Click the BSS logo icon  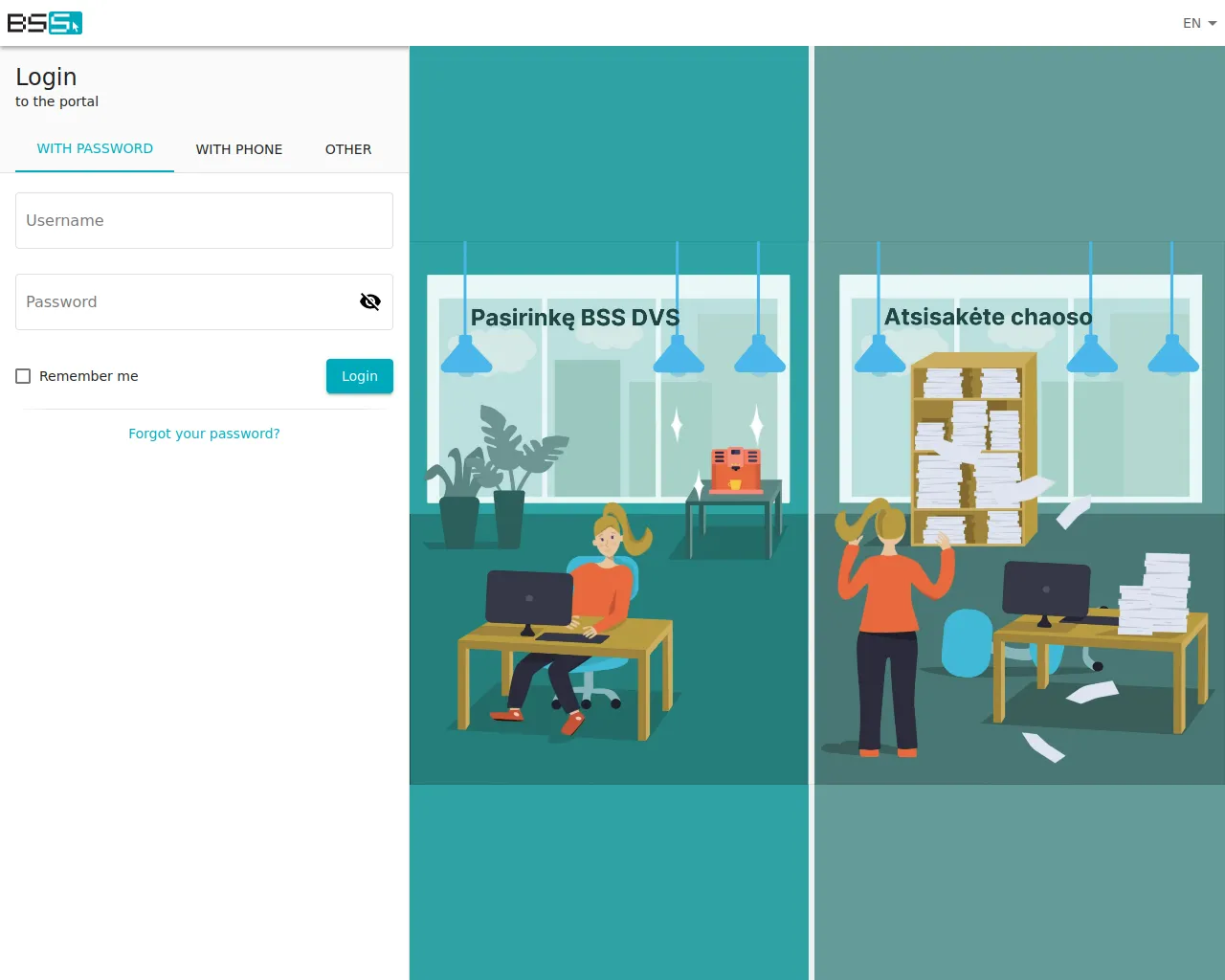[x=45, y=23]
